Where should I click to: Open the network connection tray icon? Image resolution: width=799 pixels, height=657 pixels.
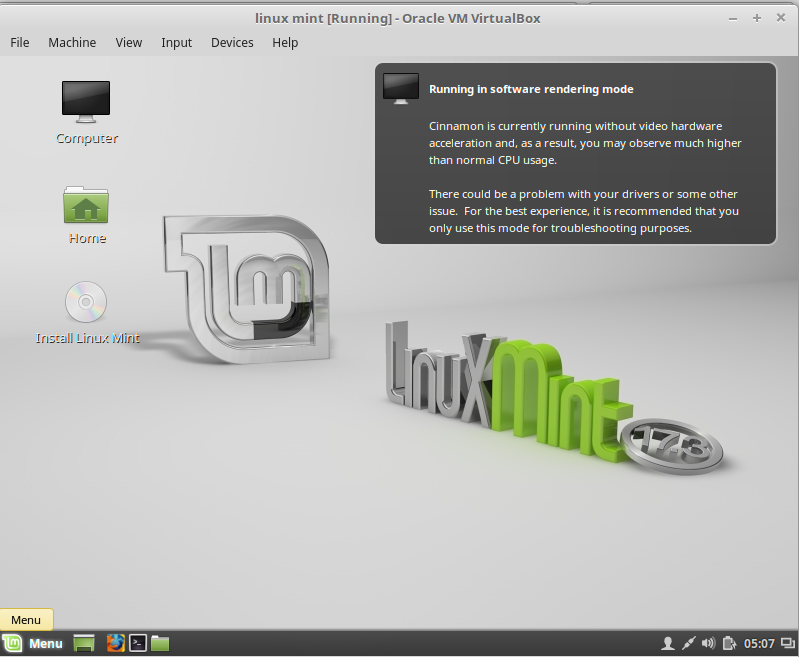[x=688, y=643]
